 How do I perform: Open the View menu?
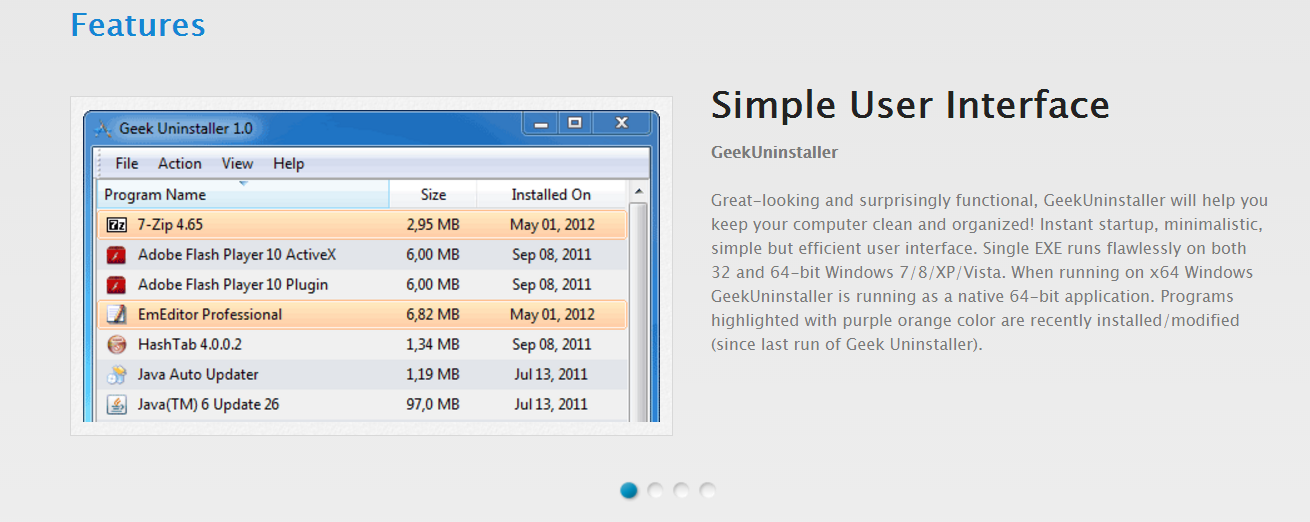[x=238, y=164]
